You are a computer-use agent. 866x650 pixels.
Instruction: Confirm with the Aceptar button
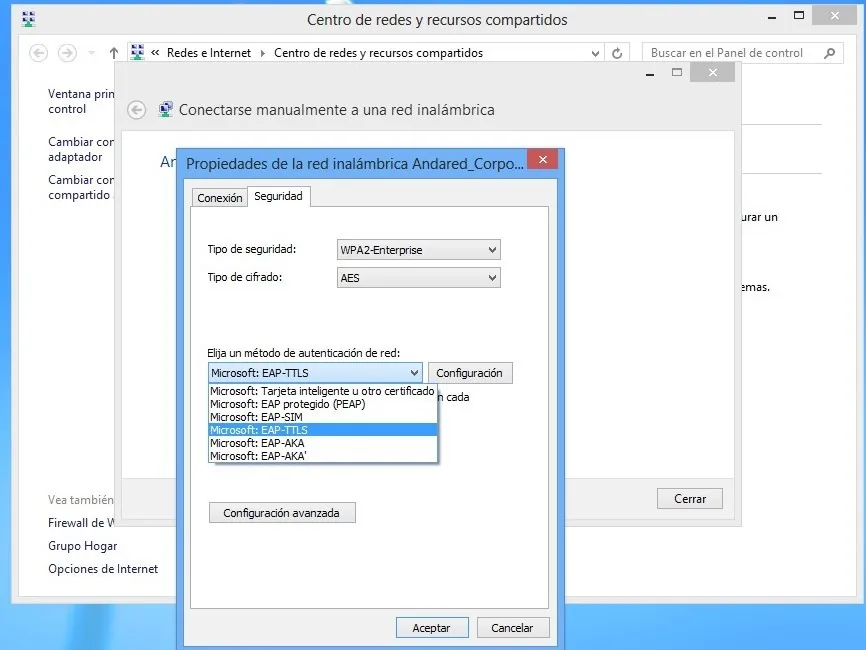point(432,628)
